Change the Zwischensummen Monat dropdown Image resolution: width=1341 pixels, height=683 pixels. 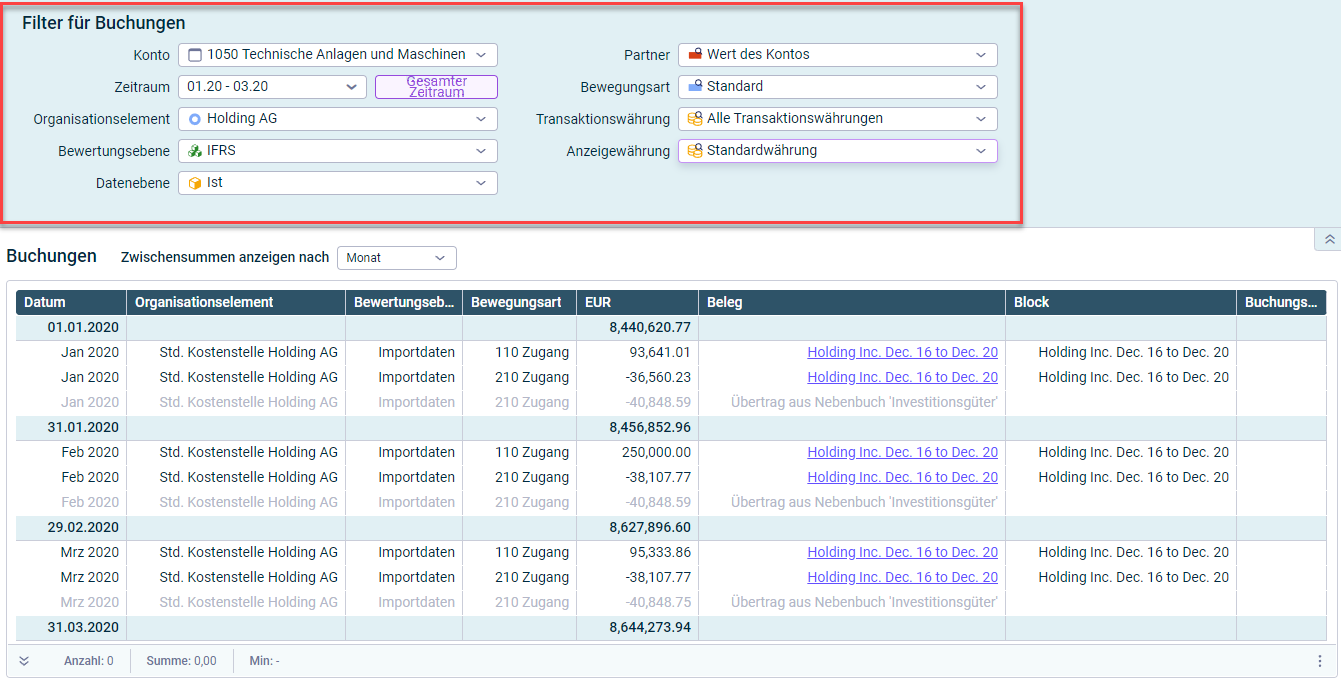[397, 258]
